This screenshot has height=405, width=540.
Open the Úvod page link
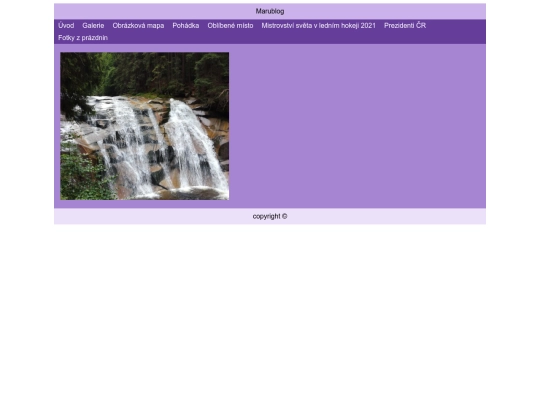pyautogui.click(x=66, y=25)
